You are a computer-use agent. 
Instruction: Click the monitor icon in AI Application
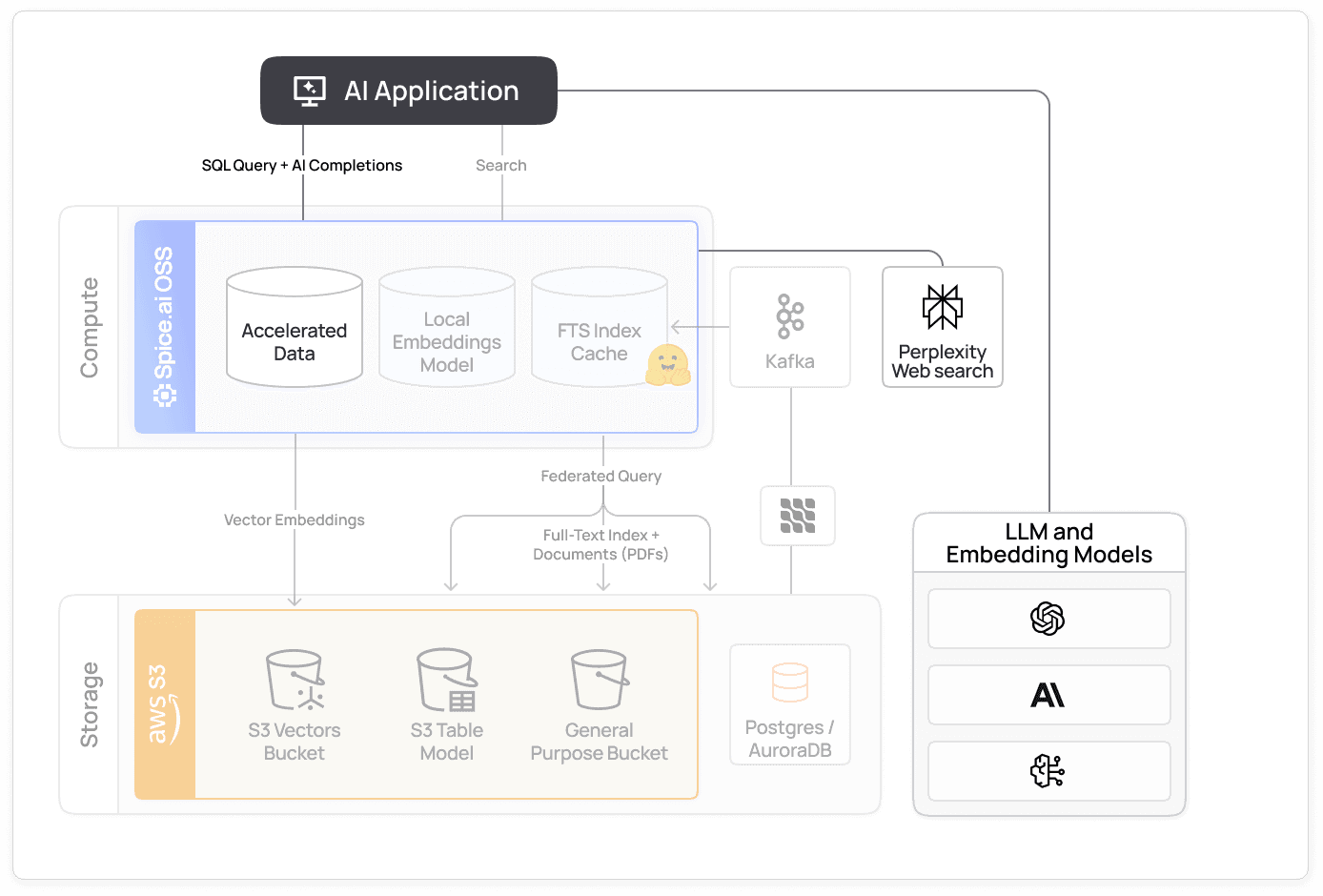pyautogui.click(x=308, y=91)
